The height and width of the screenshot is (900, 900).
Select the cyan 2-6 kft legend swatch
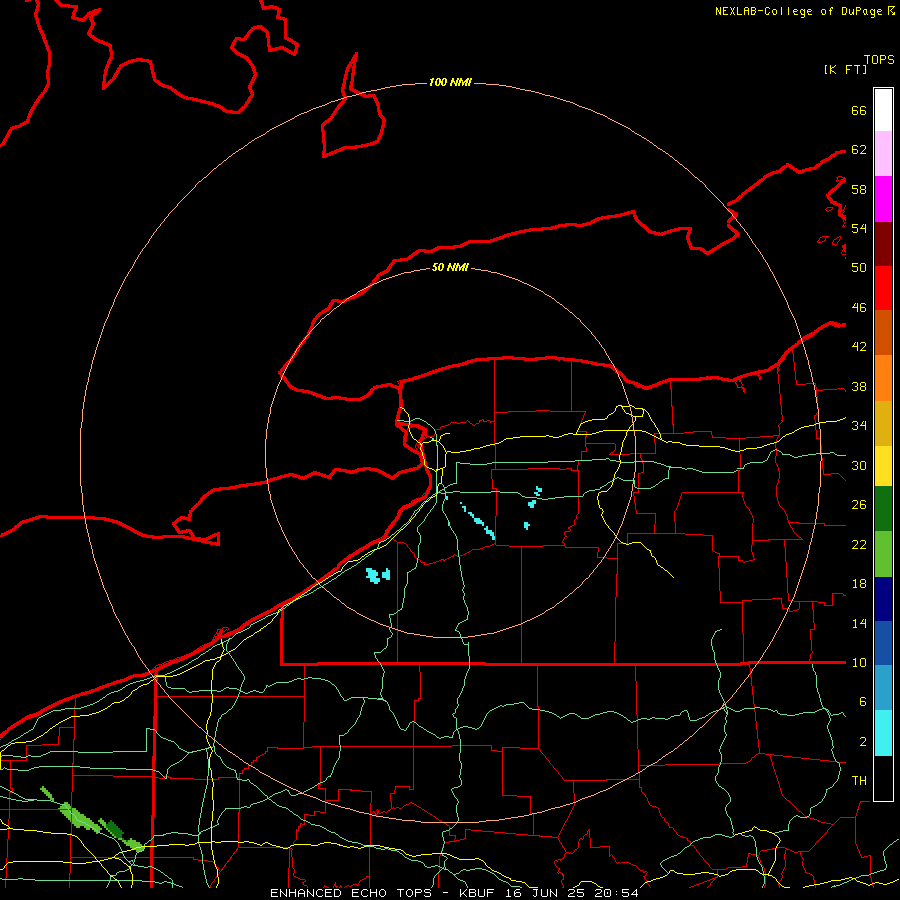[883, 733]
